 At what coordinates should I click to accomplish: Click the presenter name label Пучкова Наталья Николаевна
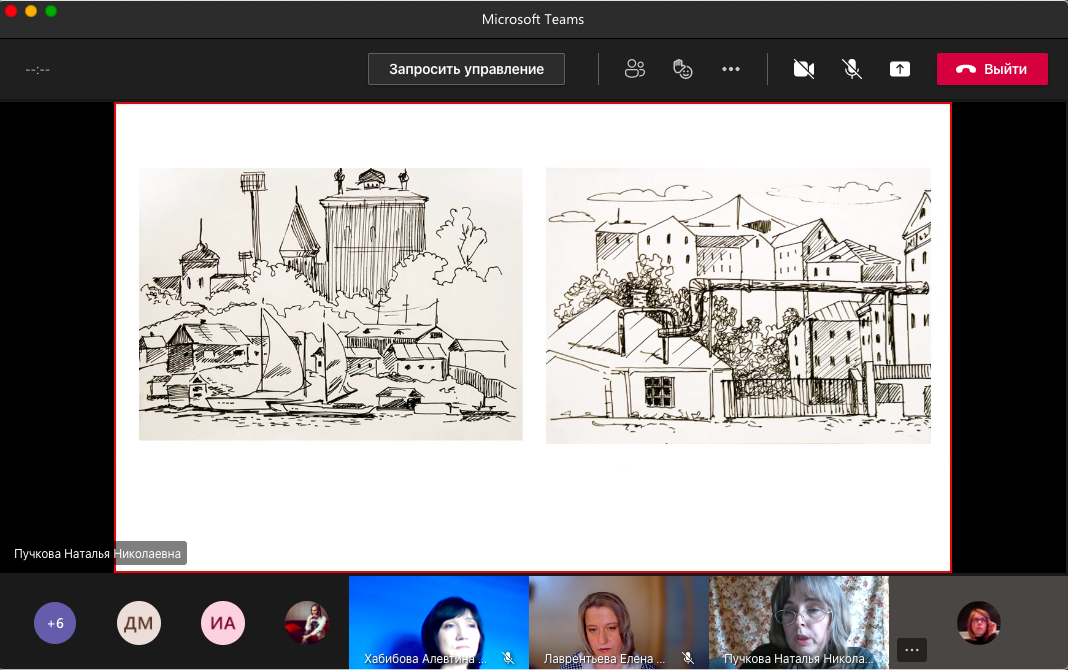click(99, 554)
